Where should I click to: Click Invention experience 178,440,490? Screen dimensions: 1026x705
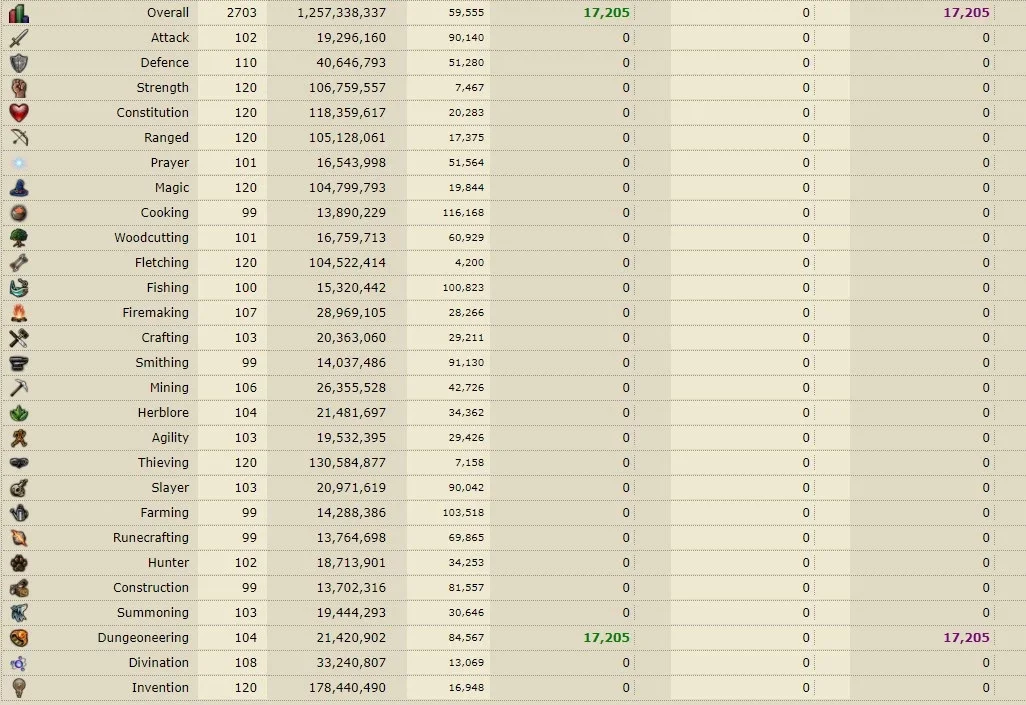(347, 687)
